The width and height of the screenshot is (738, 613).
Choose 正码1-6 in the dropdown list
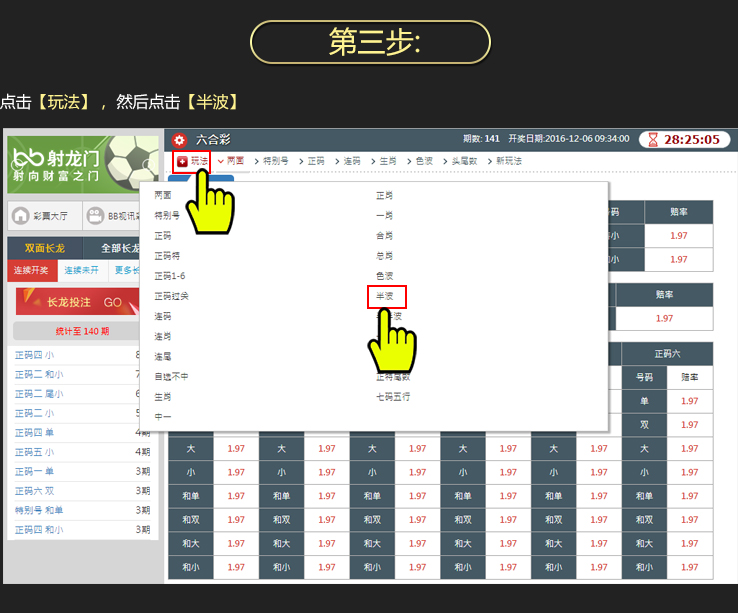point(169,276)
